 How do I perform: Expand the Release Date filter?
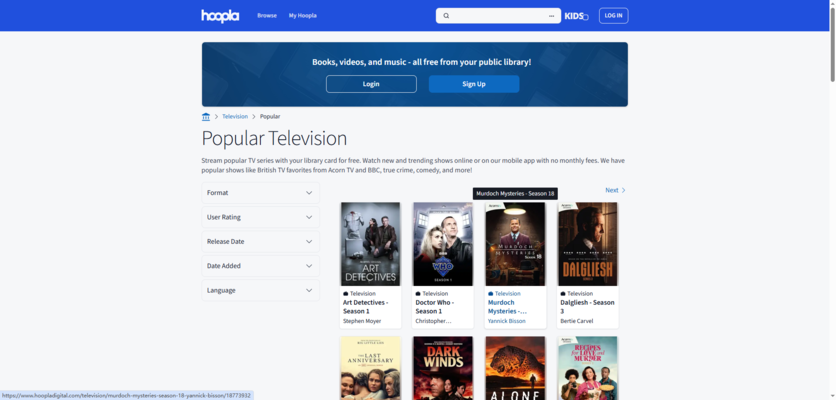point(260,242)
